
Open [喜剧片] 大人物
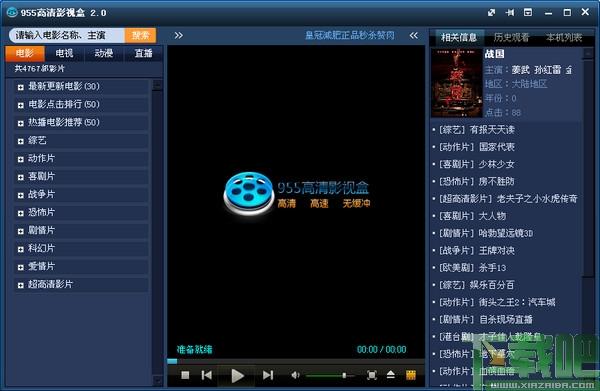pos(472,216)
